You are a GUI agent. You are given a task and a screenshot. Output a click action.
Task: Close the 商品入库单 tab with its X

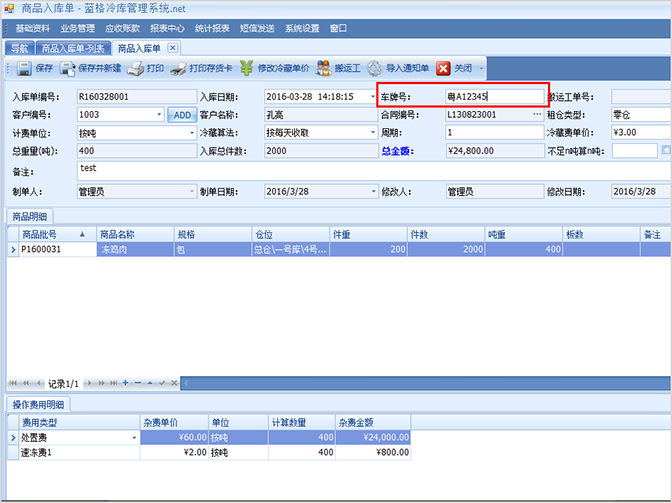(x=172, y=48)
